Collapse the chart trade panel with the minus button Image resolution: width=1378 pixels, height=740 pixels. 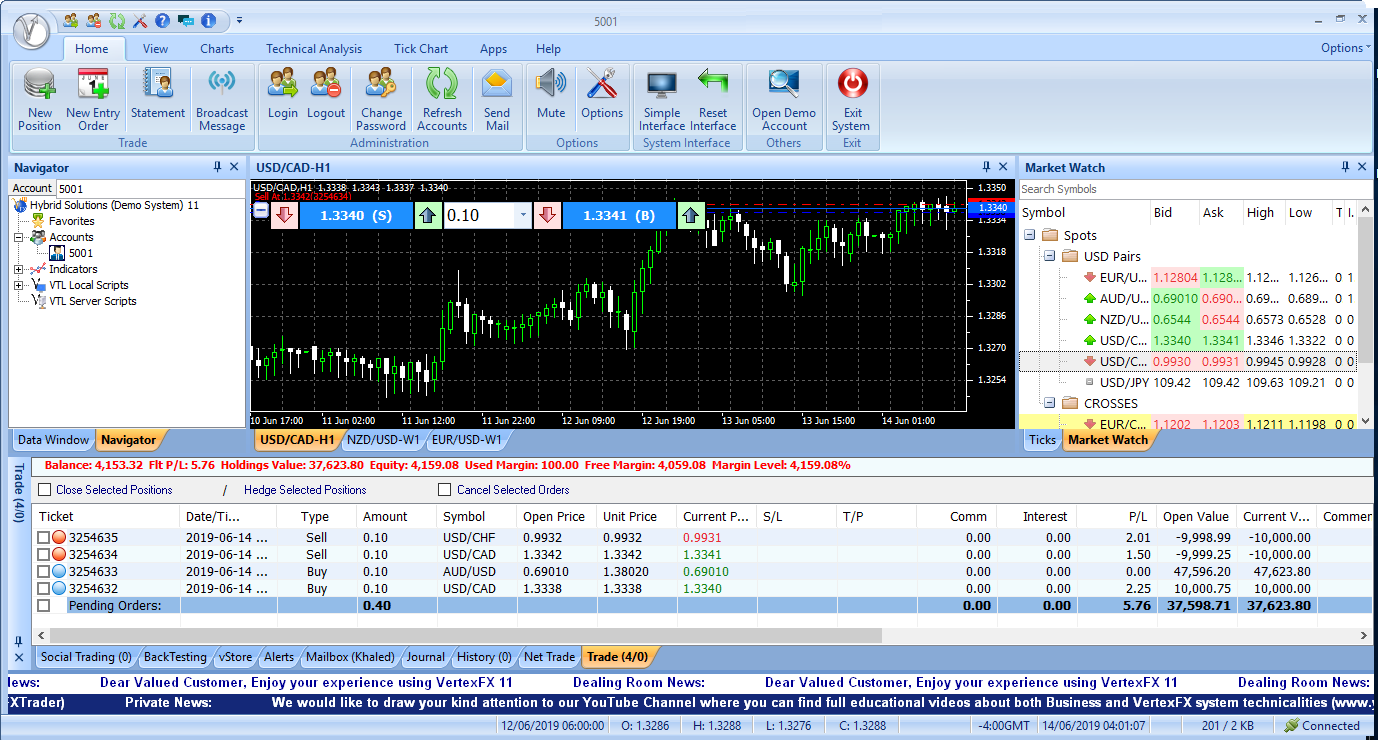261,211
